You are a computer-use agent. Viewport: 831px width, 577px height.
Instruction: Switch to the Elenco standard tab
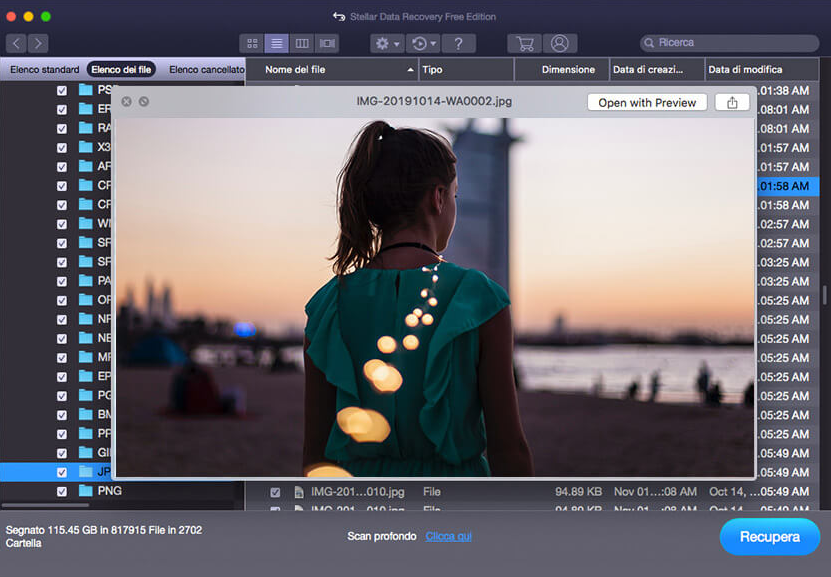coord(45,69)
